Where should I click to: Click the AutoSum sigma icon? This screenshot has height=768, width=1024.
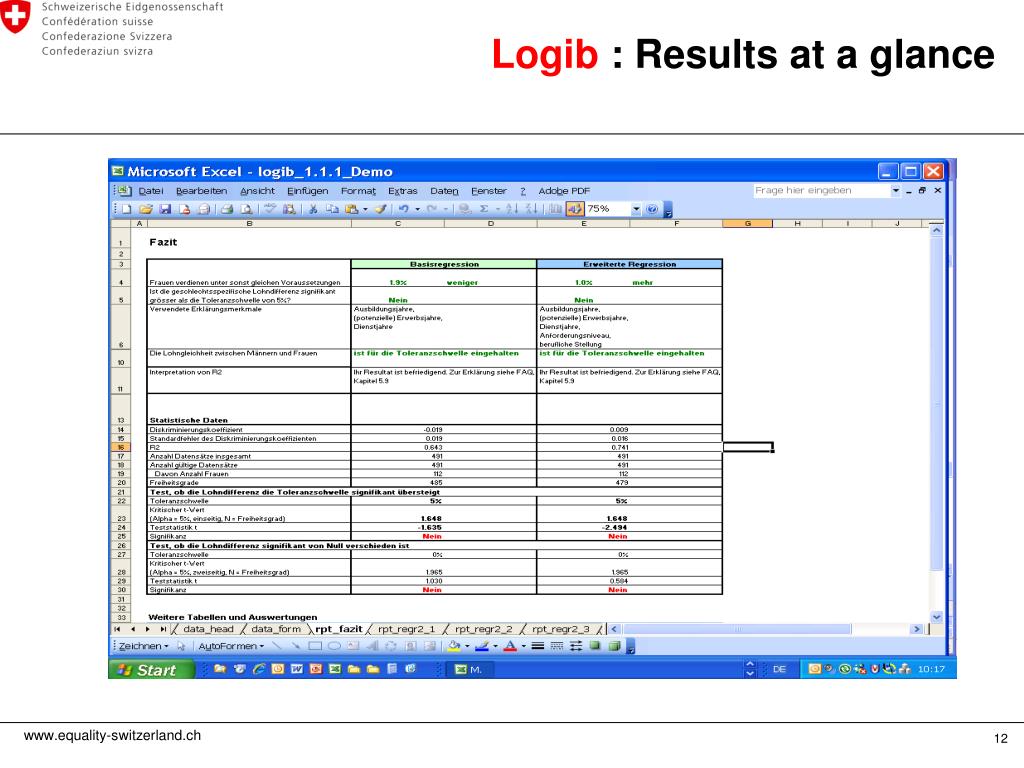click(x=484, y=209)
